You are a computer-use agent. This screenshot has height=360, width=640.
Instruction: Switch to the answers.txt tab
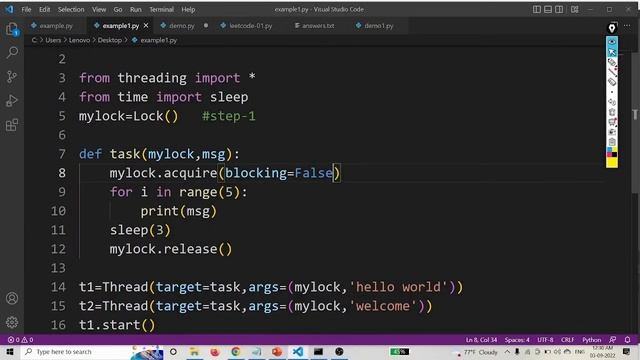(x=318, y=26)
